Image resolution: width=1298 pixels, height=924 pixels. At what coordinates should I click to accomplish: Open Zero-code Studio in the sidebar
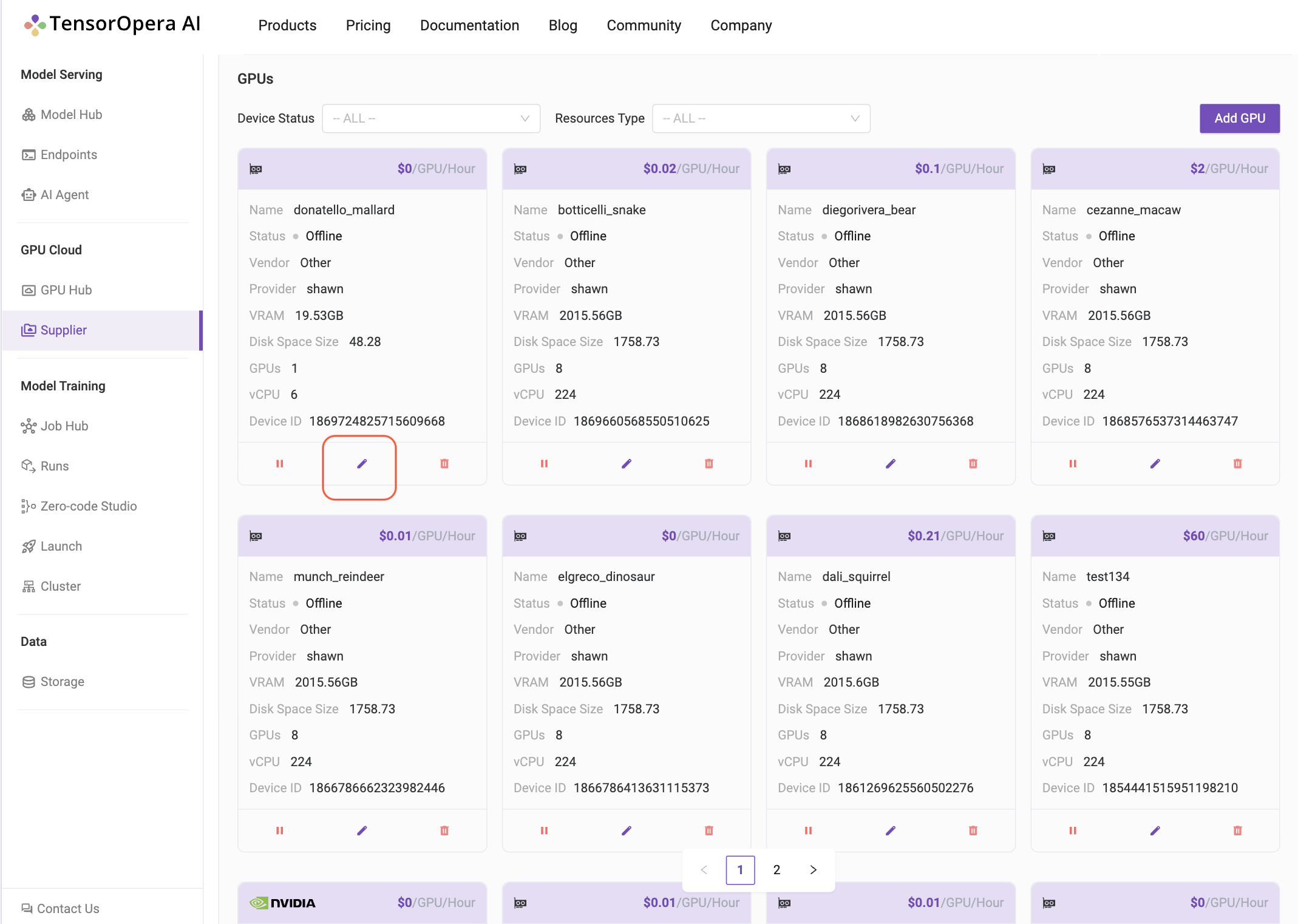[x=79, y=506]
